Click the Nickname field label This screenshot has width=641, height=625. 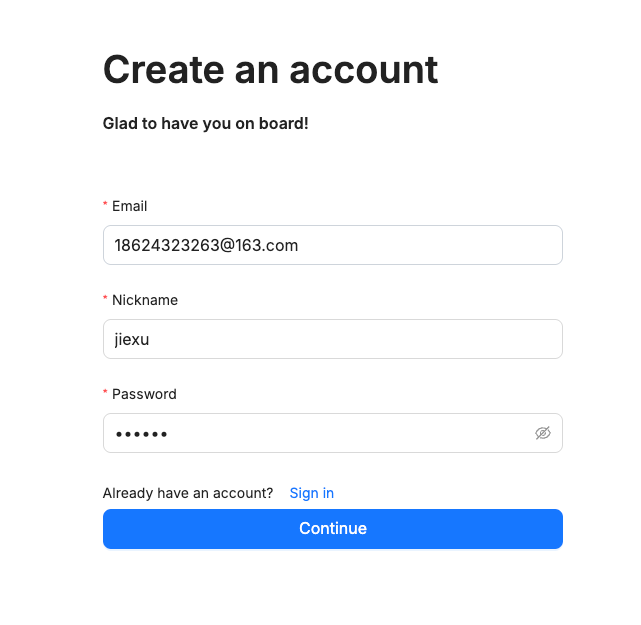[x=144, y=300]
